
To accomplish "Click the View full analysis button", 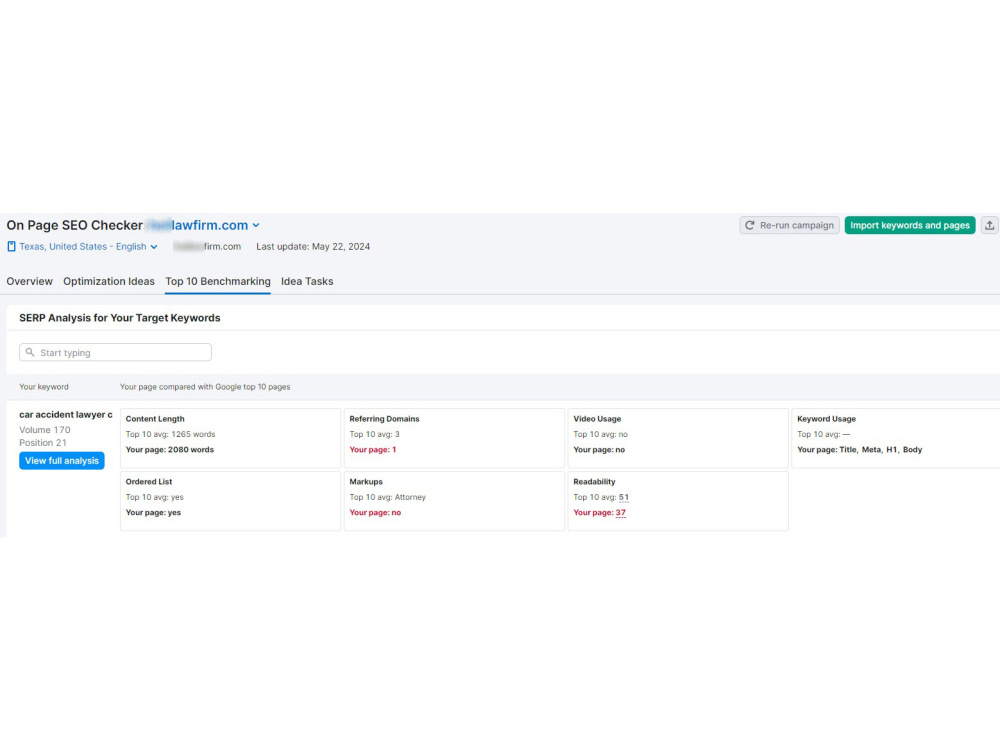I will tap(62, 460).
